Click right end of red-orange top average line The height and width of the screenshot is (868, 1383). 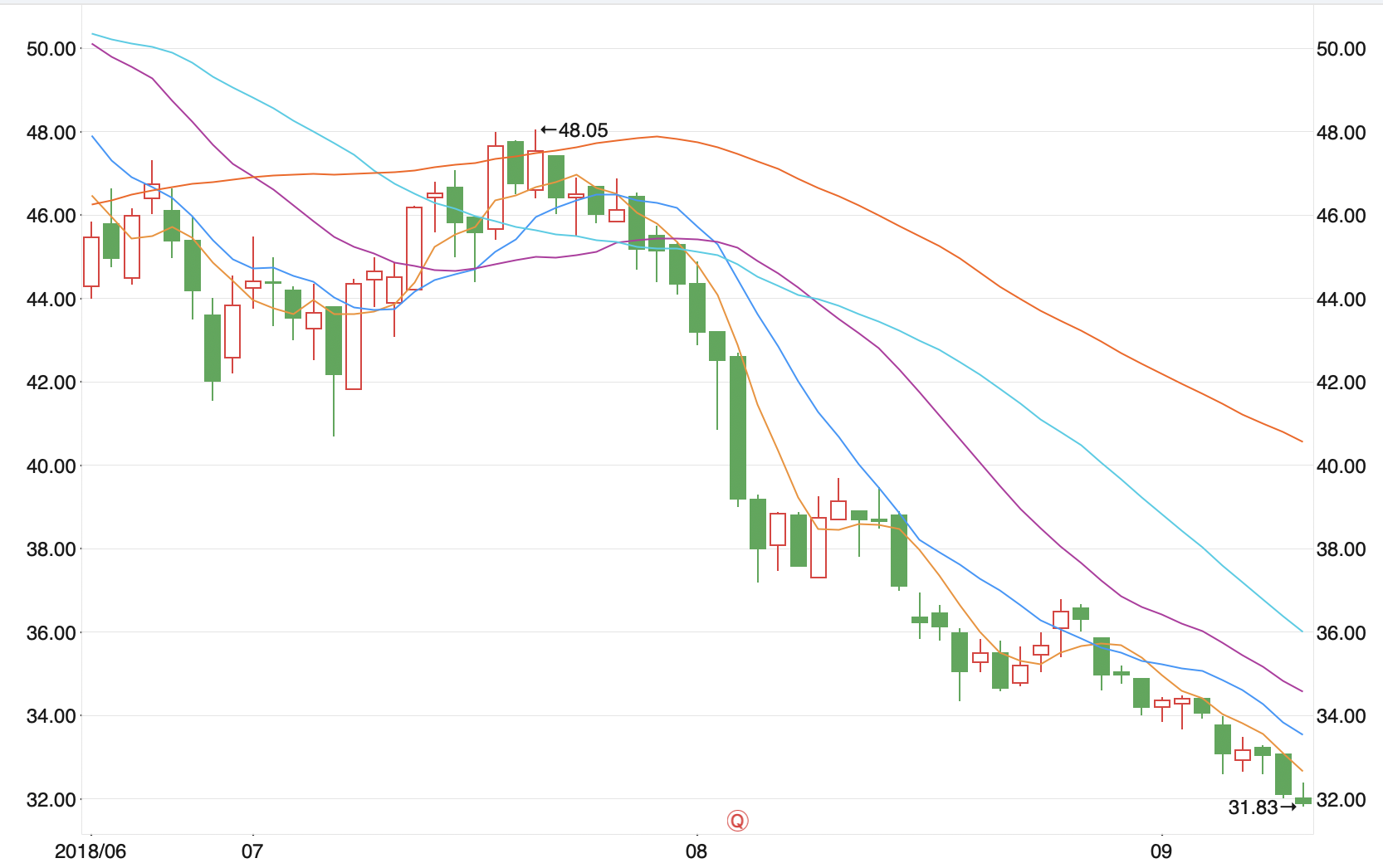1301,441
